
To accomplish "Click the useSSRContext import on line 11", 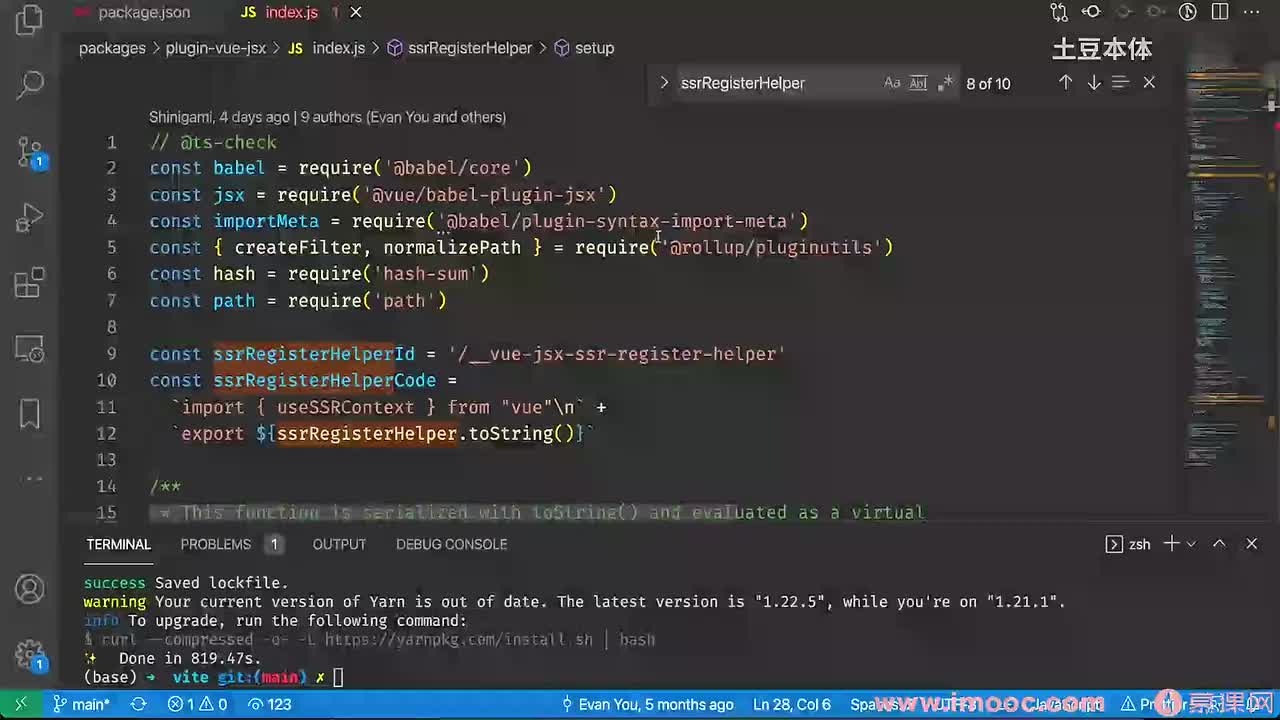I will point(345,407).
